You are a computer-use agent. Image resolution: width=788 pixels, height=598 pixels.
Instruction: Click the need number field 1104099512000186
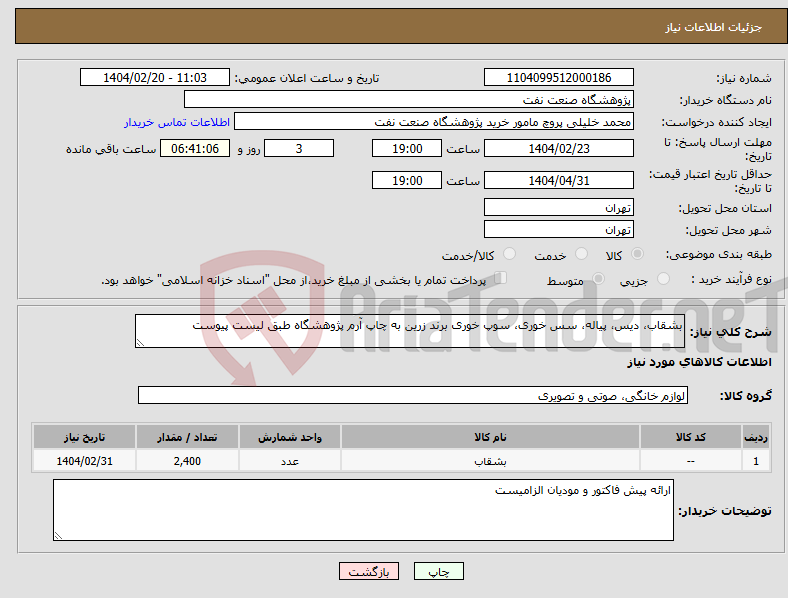click(x=559, y=77)
